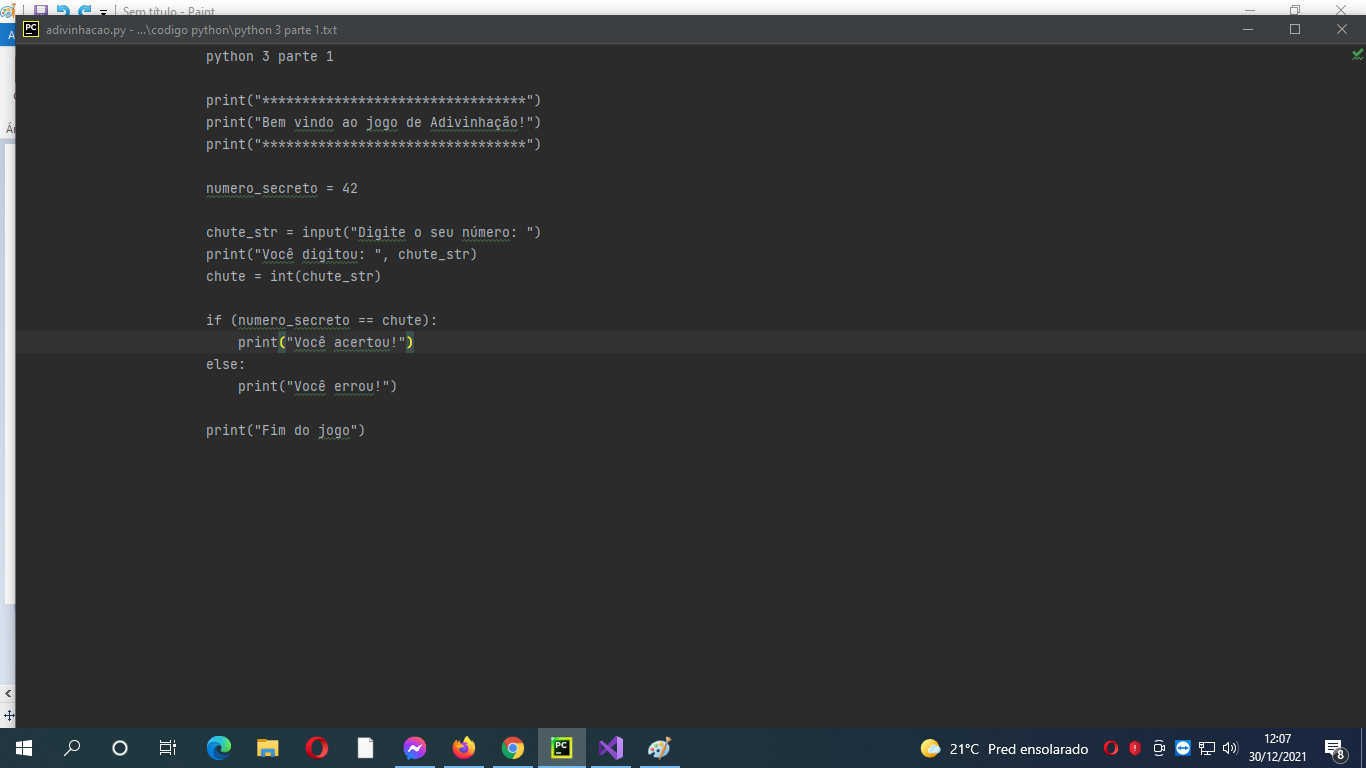Open Firefox from the taskbar
The height and width of the screenshot is (768, 1366).
463,748
